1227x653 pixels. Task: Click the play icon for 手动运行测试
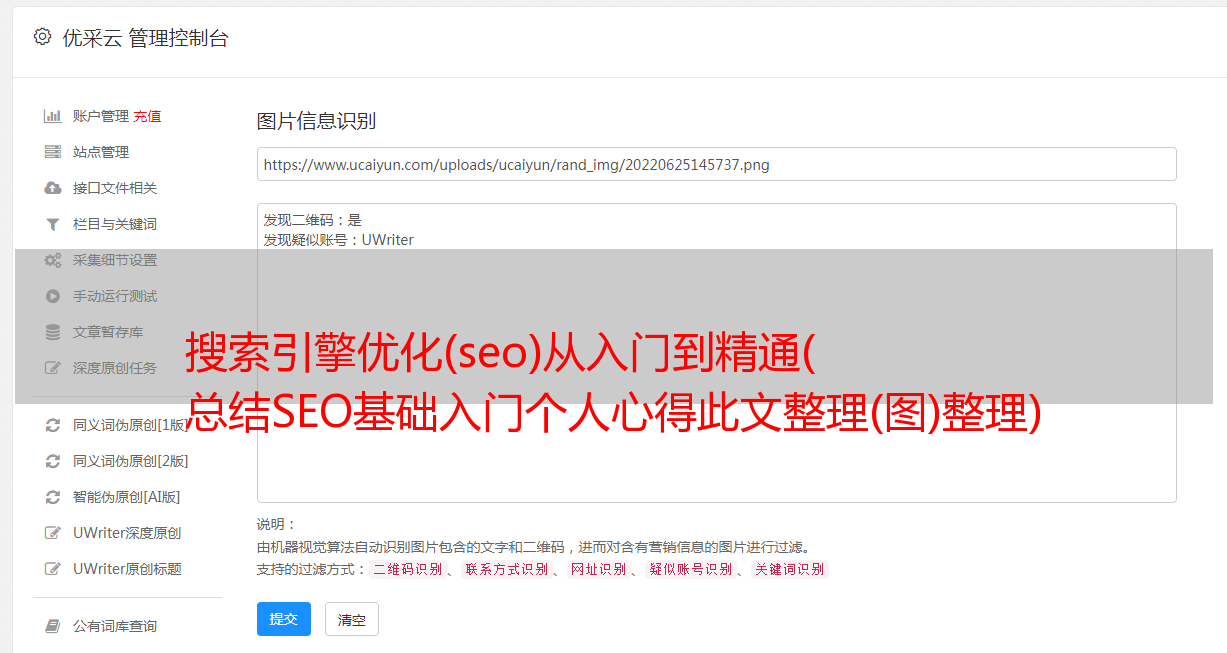pyautogui.click(x=53, y=296)
